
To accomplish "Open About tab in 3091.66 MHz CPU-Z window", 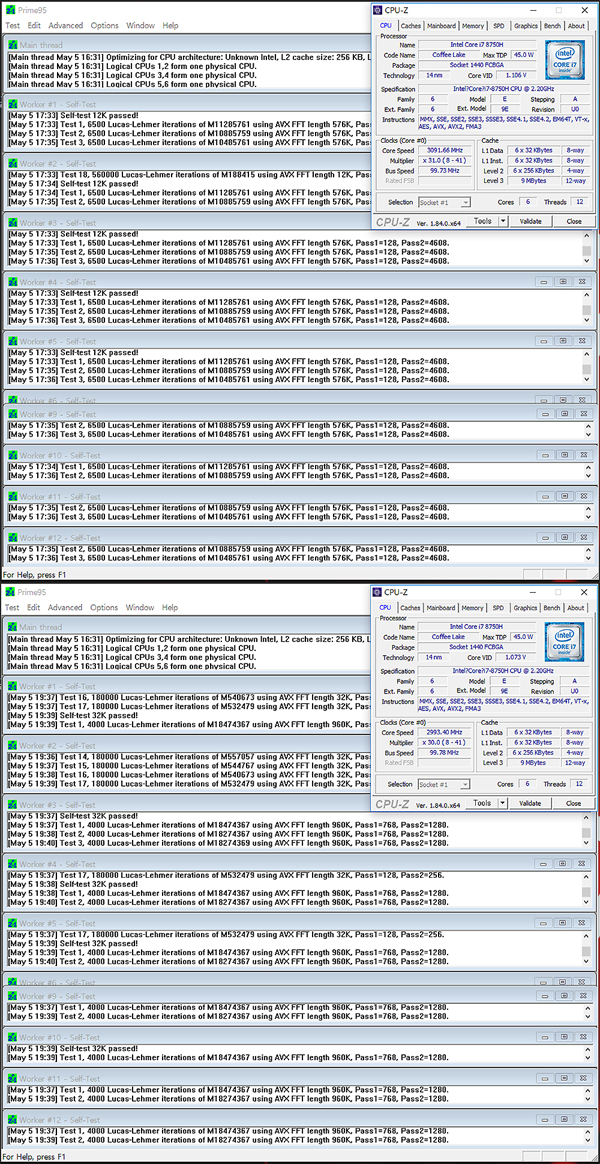I will coord(576,25).
